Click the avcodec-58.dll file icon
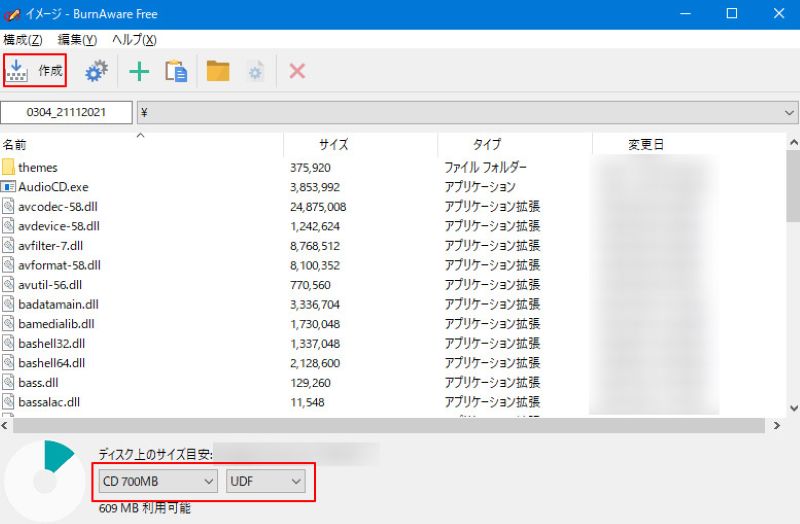This screenshot has width=800, height=524. 8,206
